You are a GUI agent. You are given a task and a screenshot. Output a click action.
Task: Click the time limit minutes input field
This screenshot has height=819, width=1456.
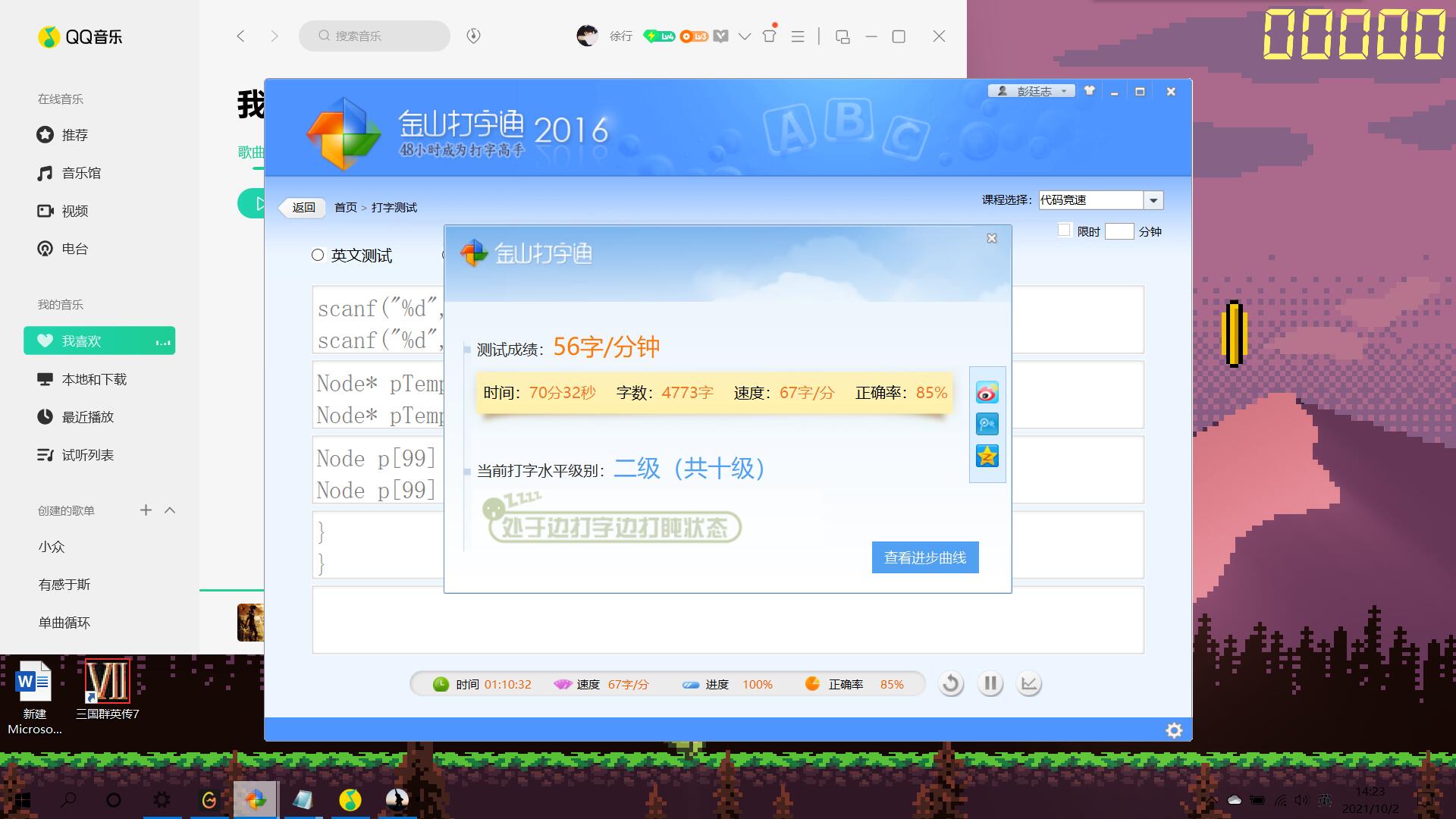pyautogui.click(x=1119, y=231)
